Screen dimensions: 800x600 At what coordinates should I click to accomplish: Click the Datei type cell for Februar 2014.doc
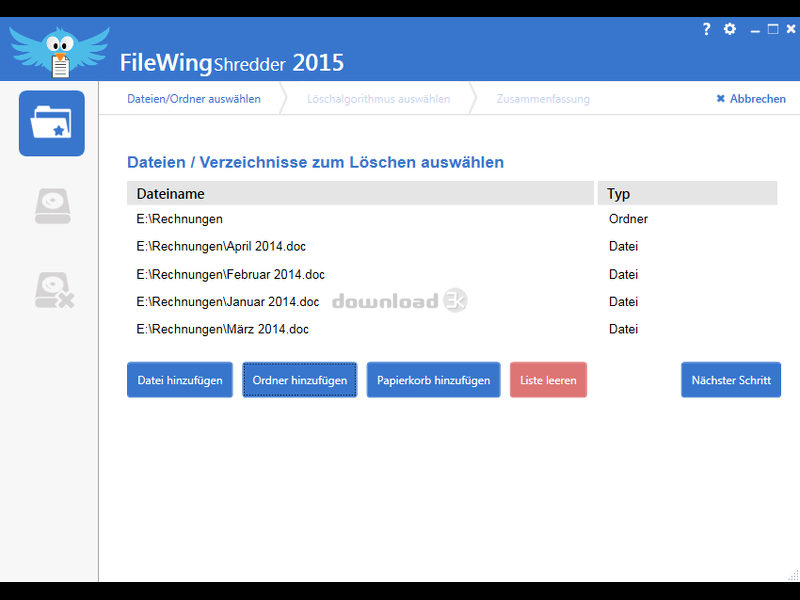(623, 274)
